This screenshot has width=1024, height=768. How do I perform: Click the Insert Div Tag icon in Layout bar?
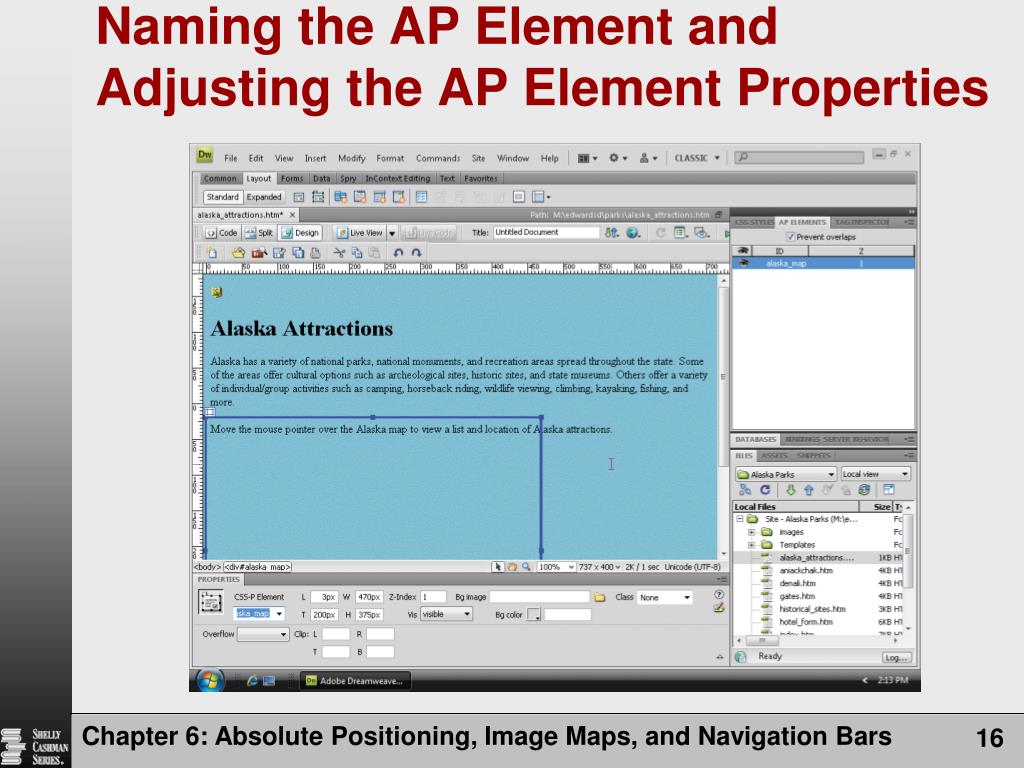pos(298,197)
